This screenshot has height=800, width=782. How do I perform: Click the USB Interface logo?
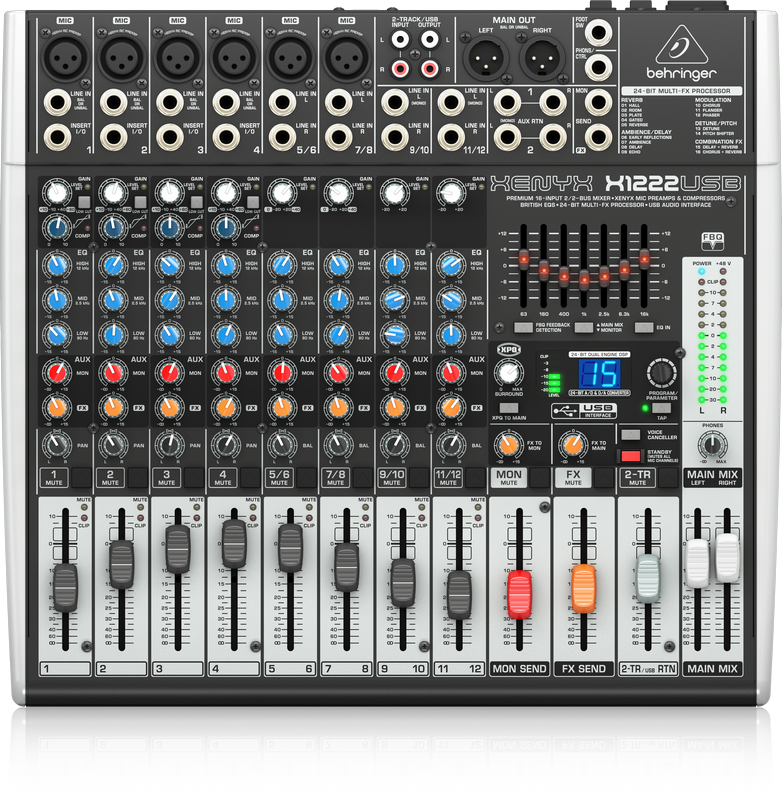point(584,411)
